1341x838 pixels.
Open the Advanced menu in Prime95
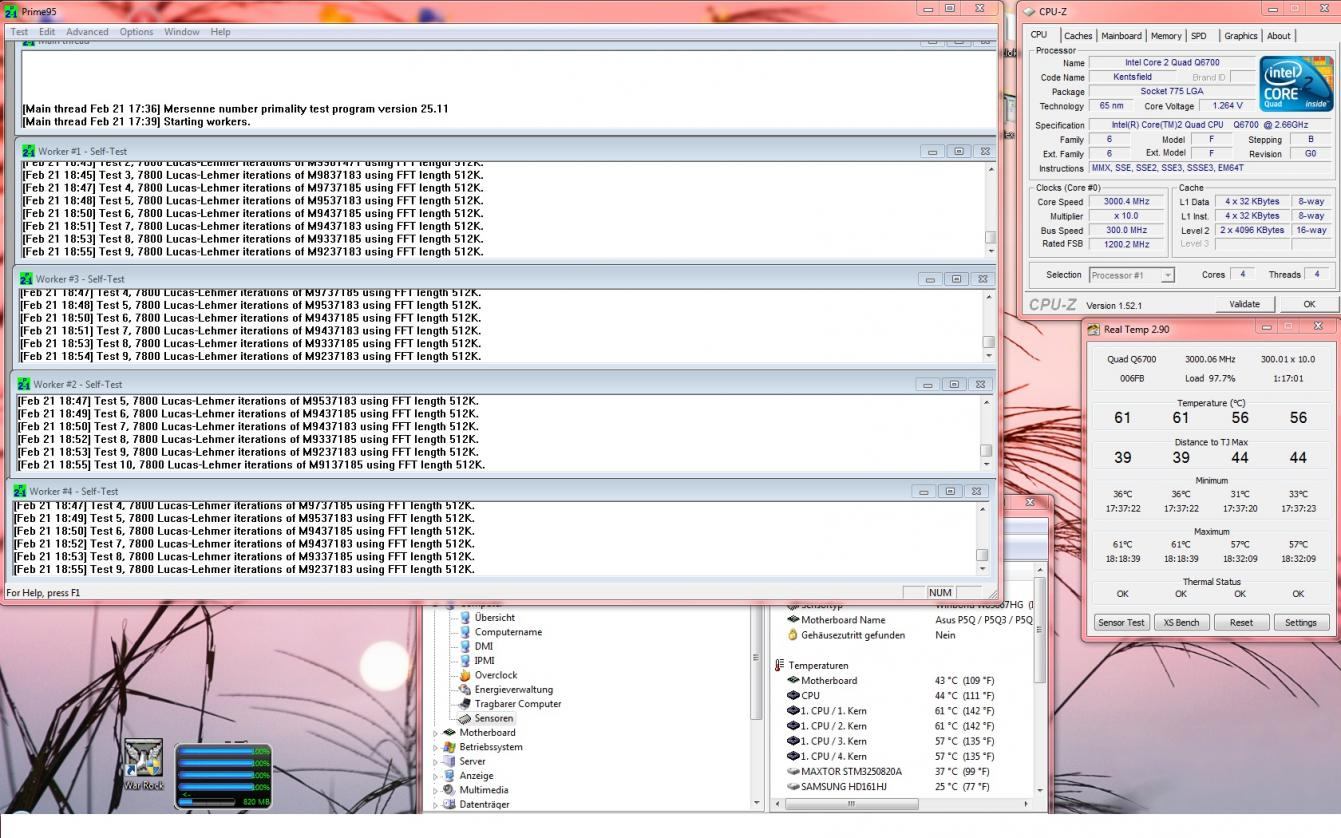click(x=87, y=32)
